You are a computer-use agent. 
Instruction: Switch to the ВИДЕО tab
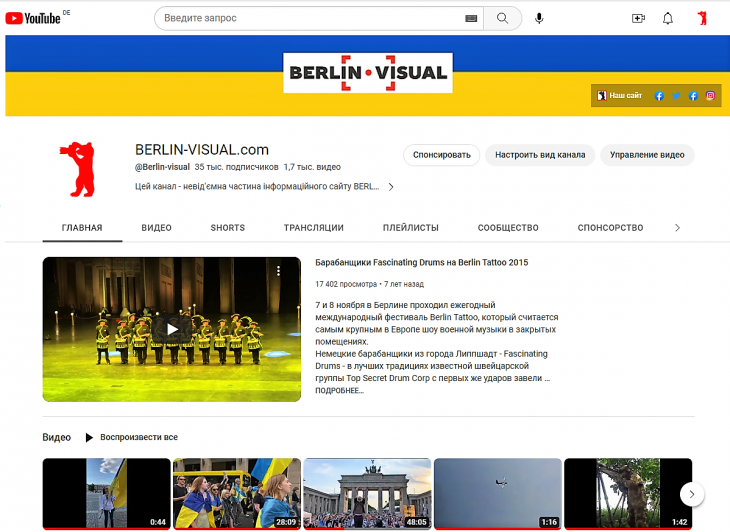click(x=156, y=228)
